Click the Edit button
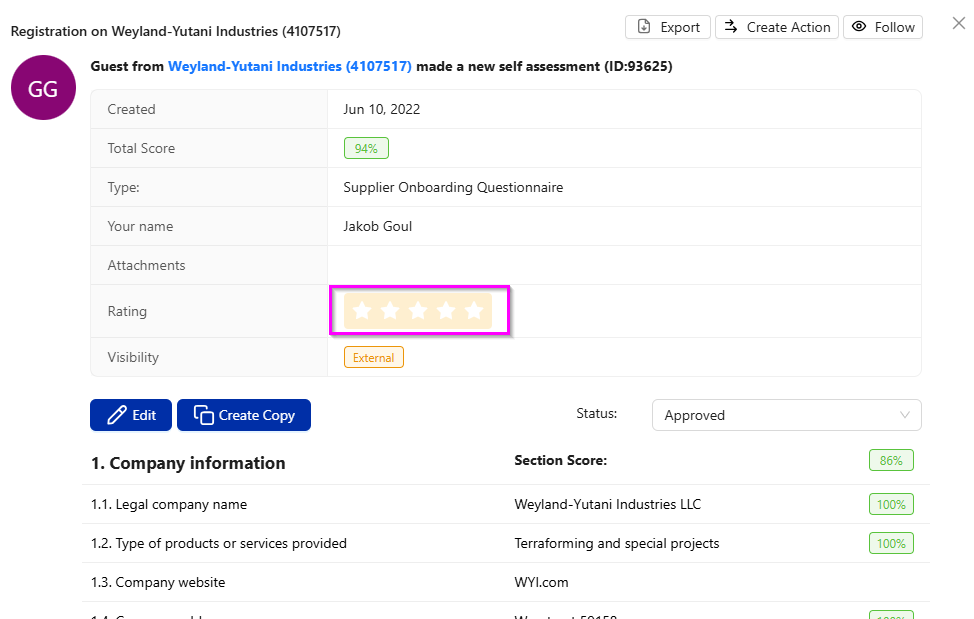This screenshot has height=619, width=974. tap(130, 415)
